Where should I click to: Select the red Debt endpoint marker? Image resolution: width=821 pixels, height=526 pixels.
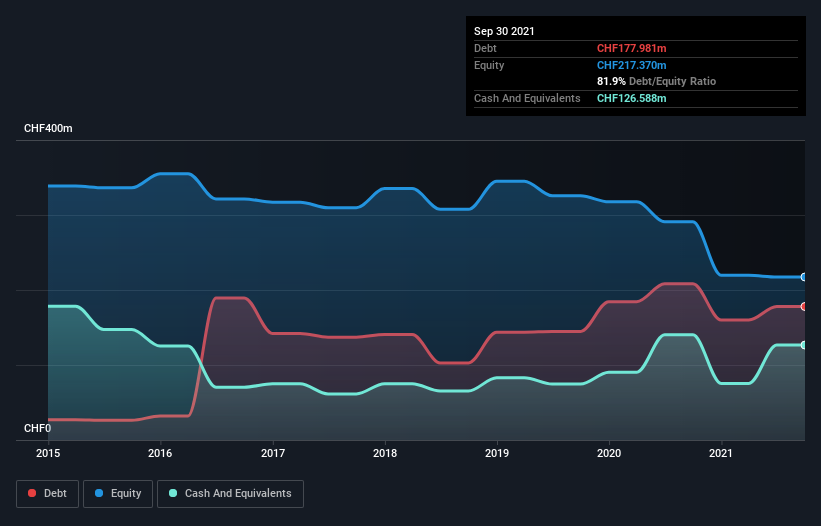coord(804,307)
